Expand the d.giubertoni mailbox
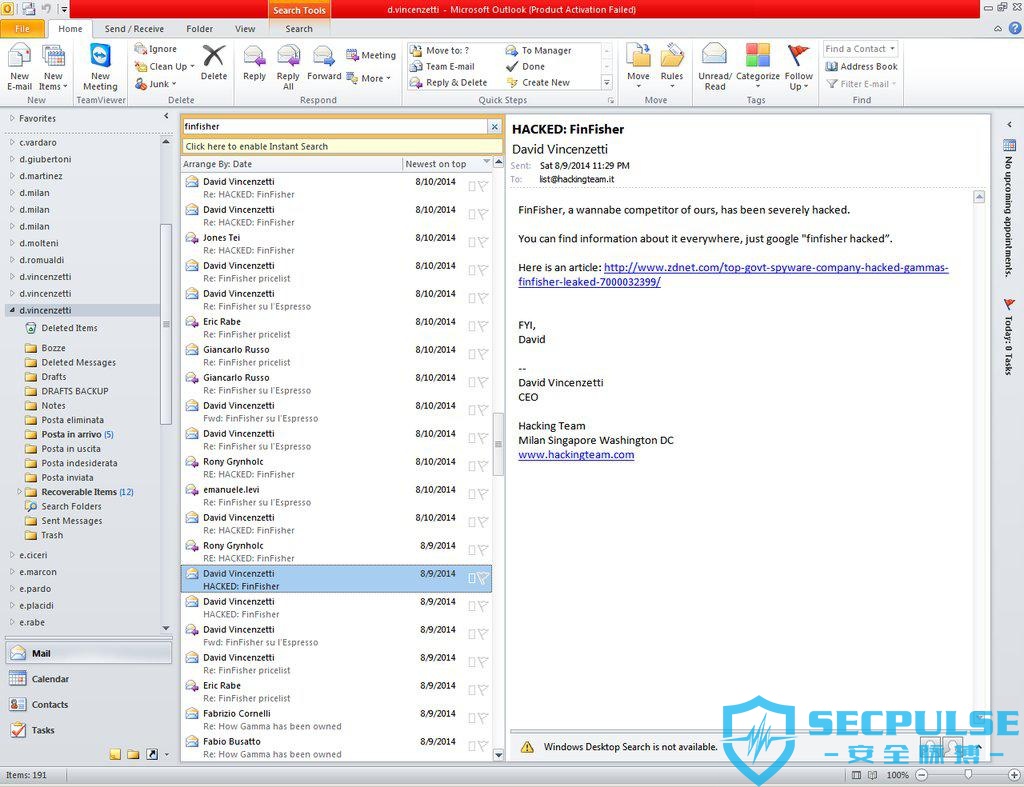 pos(12,159)
